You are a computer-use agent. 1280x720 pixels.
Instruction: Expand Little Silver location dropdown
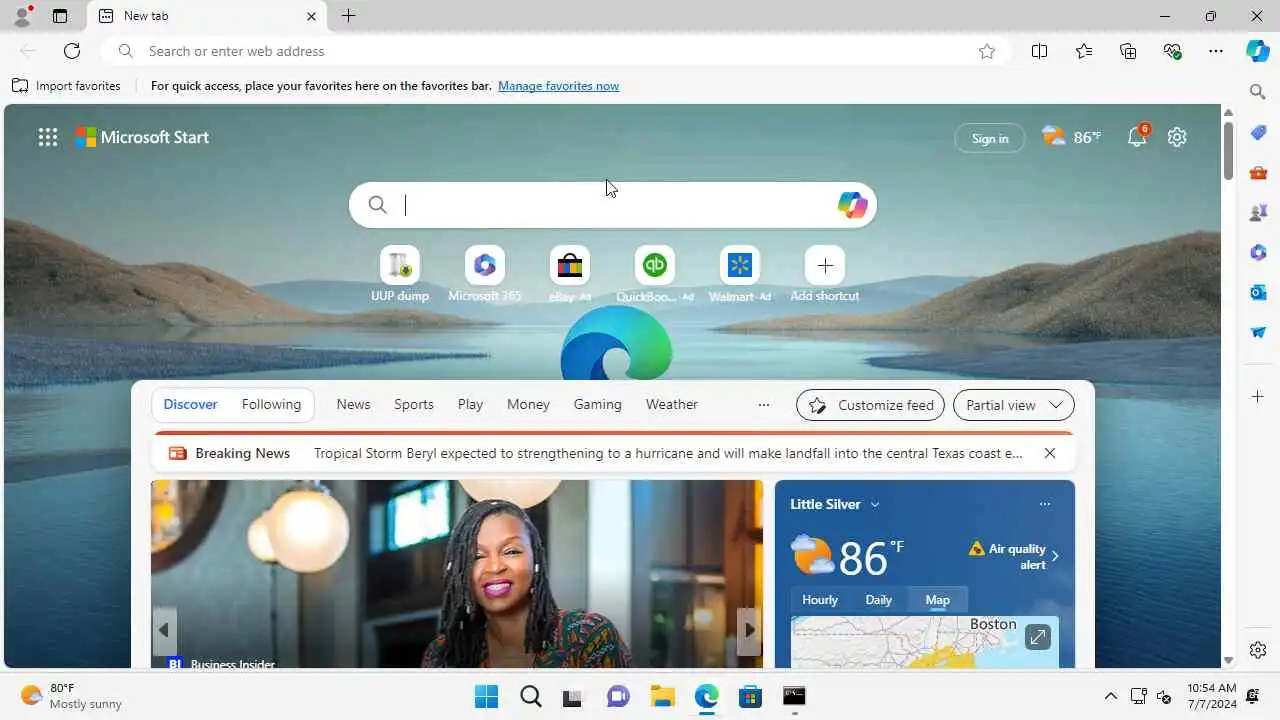tap(875, 505)
